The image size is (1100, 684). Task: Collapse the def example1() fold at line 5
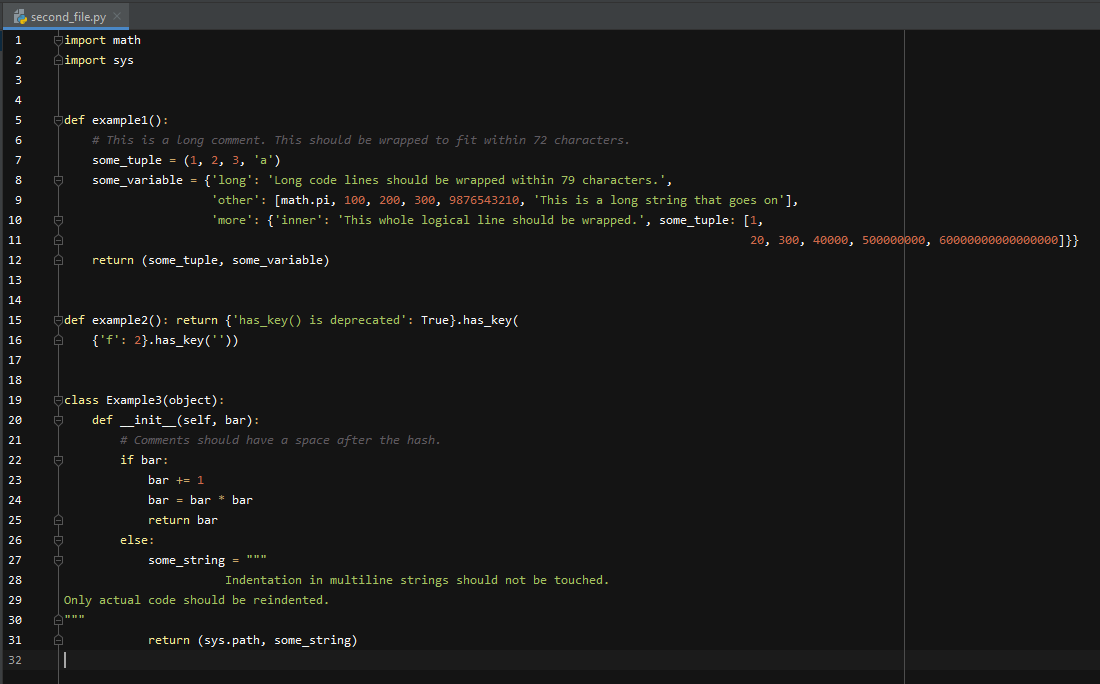coord(58,121)
